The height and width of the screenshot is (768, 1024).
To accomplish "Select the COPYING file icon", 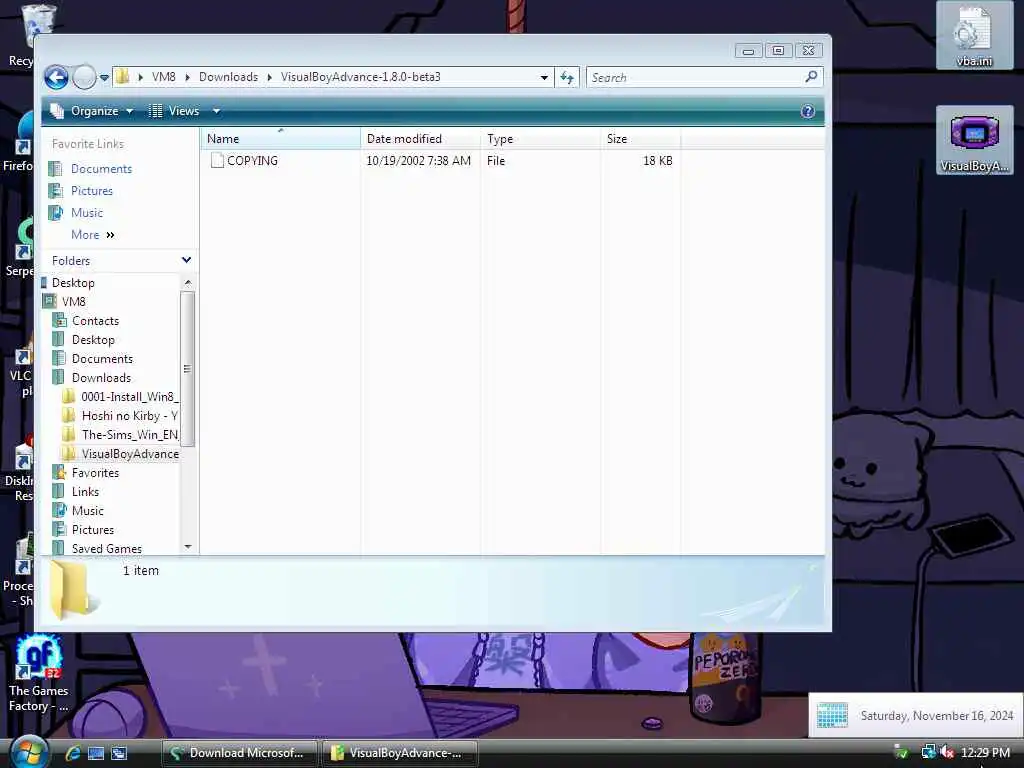I will click(217, 161).
